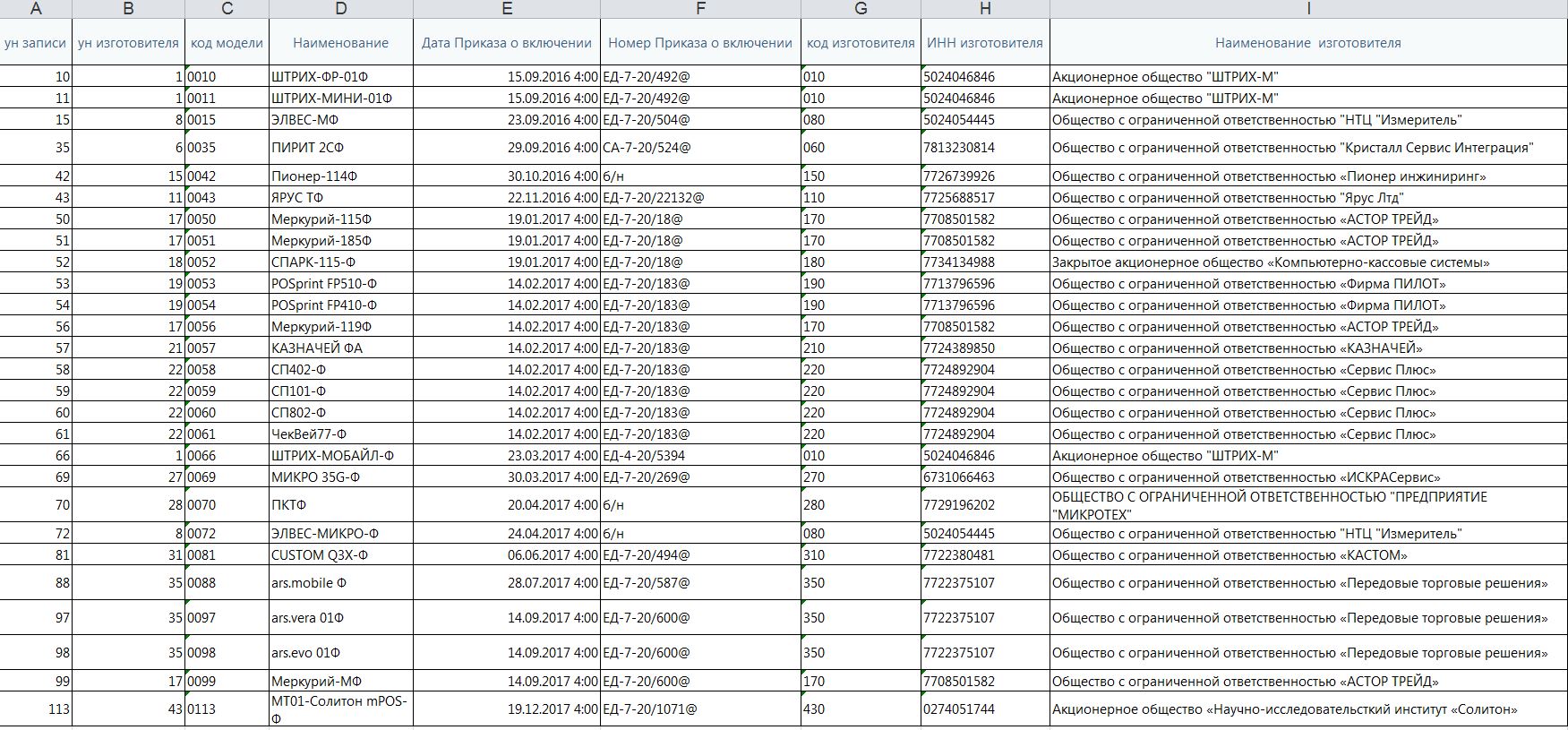Click the 'Номер Приказа о включении' header cell
Screen dimensions: 1568x730
(700, 42)
